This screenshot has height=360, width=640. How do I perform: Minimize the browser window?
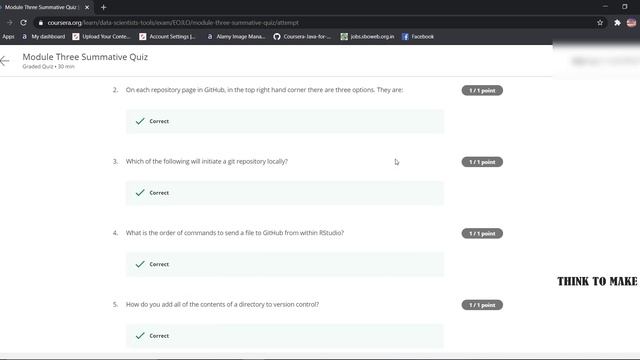pyautogui.click(x=605, y=7)
